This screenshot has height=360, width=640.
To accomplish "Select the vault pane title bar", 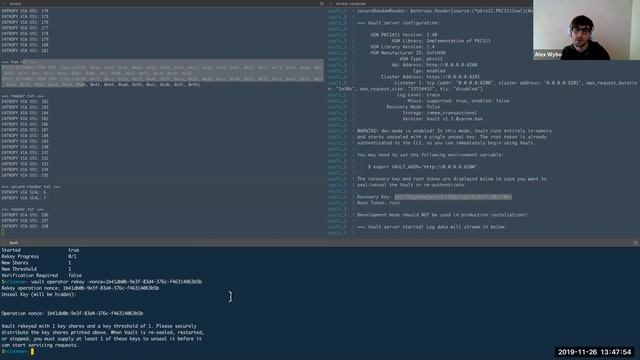I will coord(320,242).
